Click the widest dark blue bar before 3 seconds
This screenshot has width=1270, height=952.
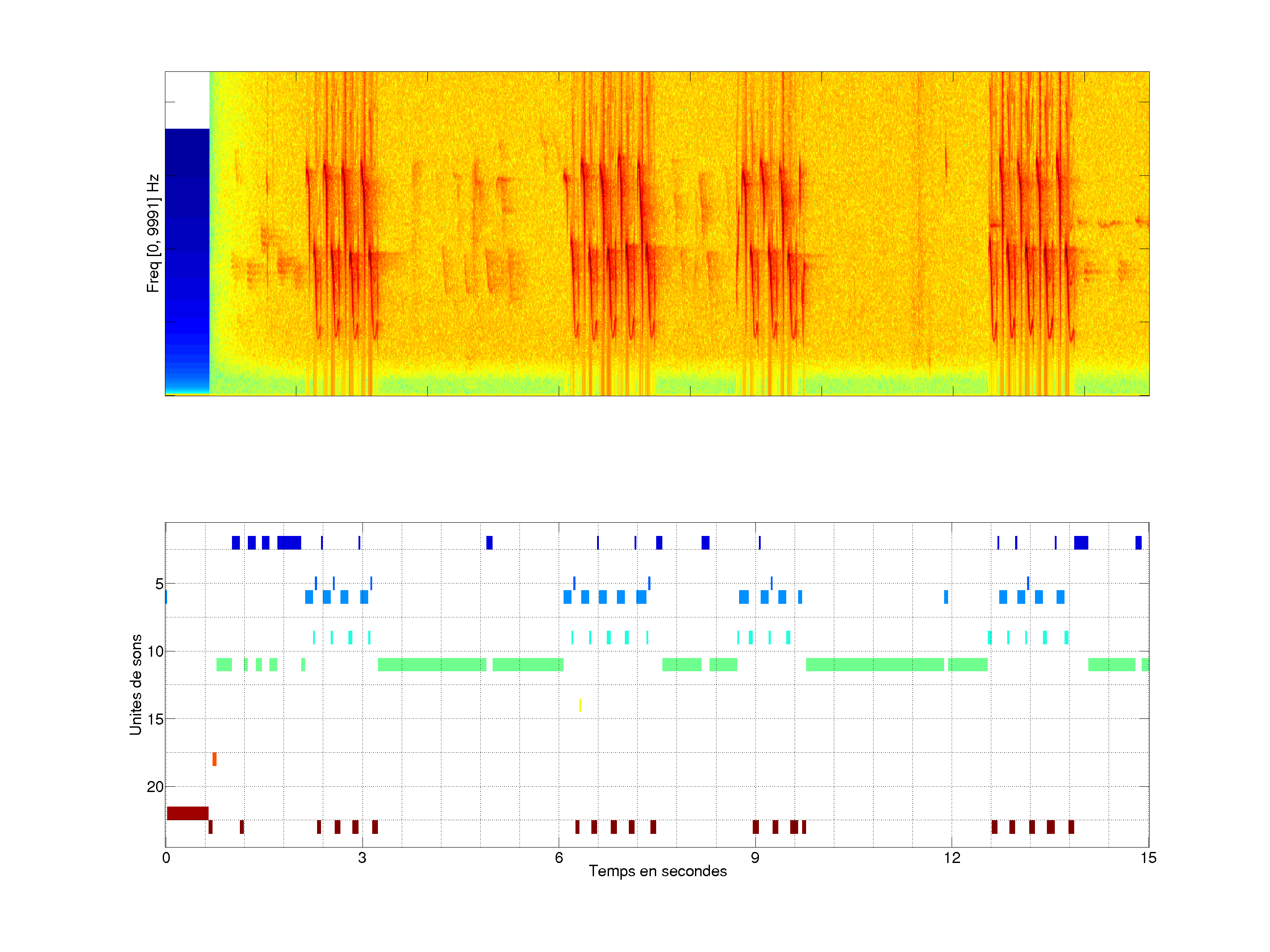click(289, 542)
